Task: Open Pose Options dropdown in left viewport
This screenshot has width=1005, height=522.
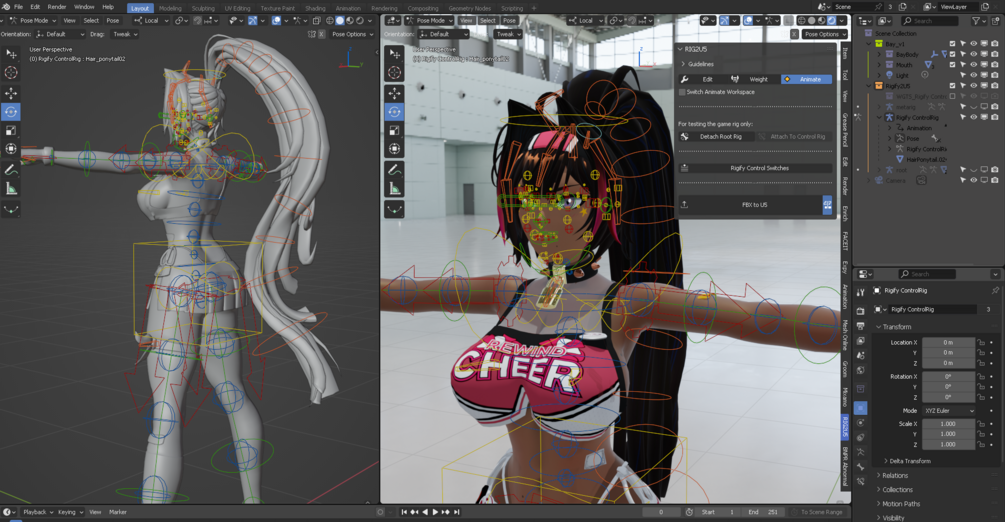Action: tap(352, 34)
